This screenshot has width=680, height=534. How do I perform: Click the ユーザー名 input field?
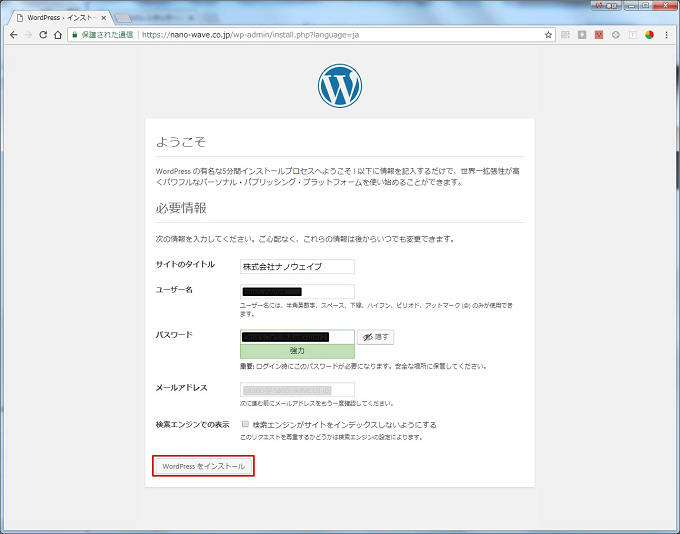coord(297,292)
